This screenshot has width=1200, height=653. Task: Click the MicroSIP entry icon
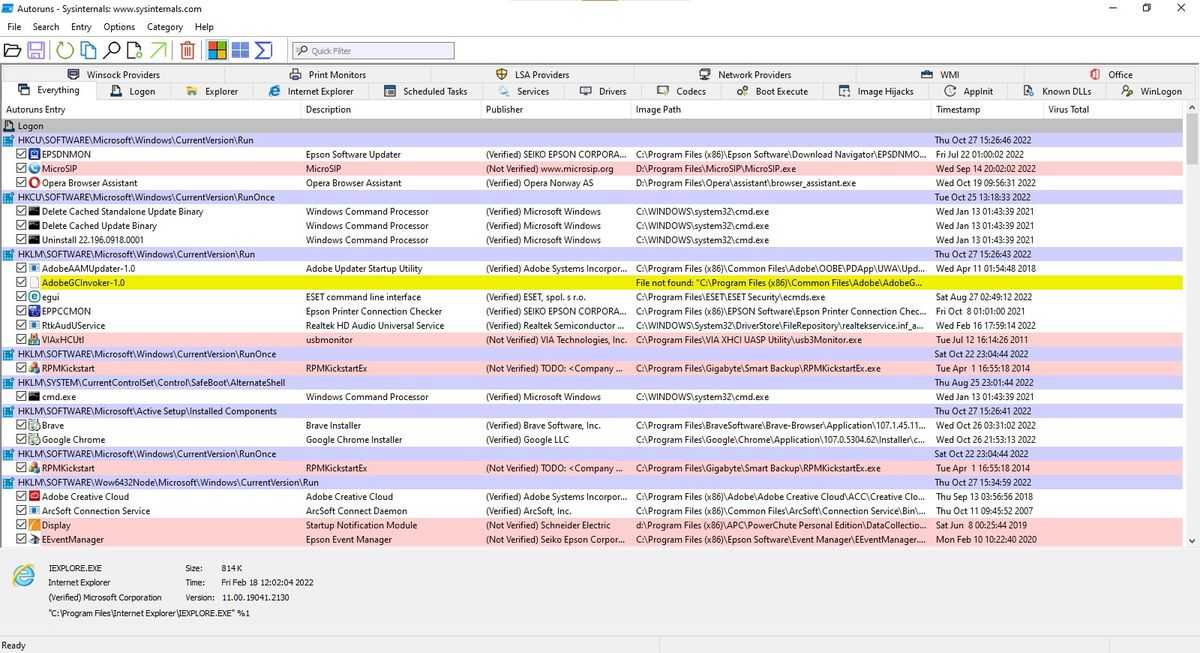coord(35,169)
